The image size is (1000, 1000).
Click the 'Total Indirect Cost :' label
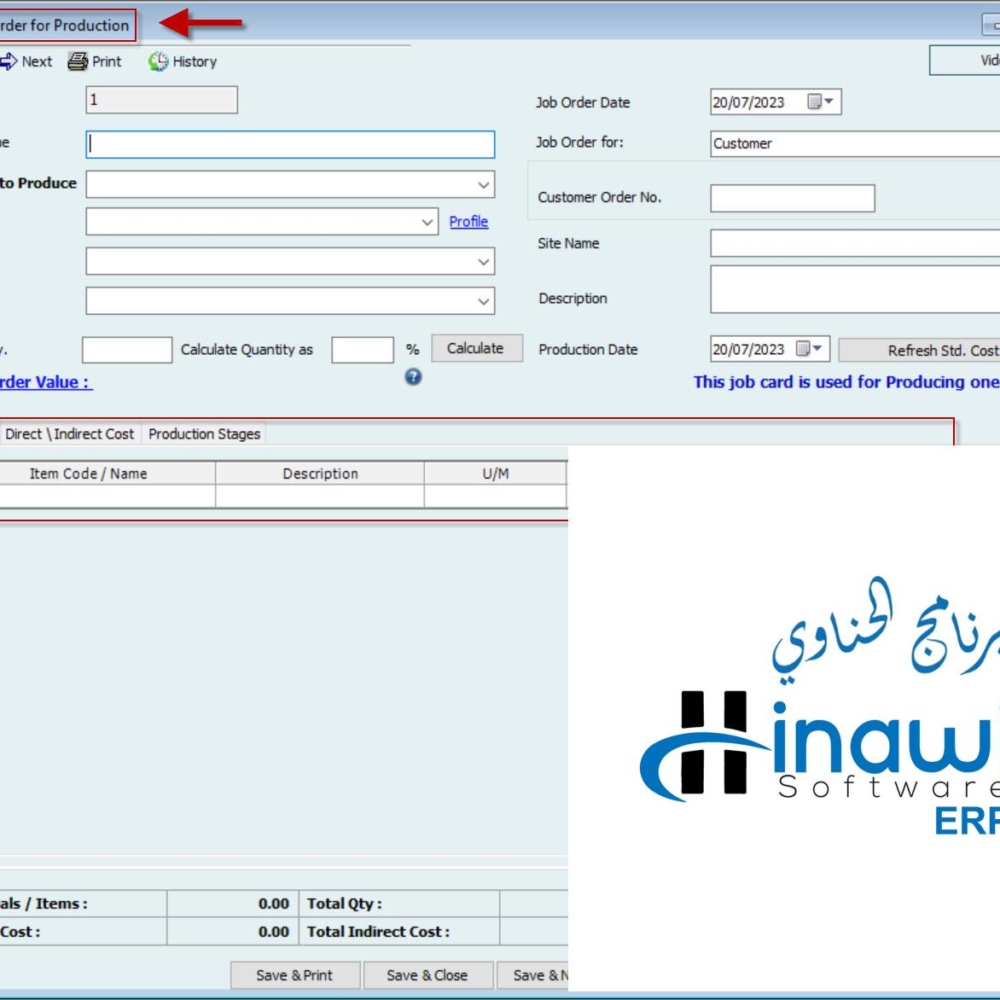point(378,931)
